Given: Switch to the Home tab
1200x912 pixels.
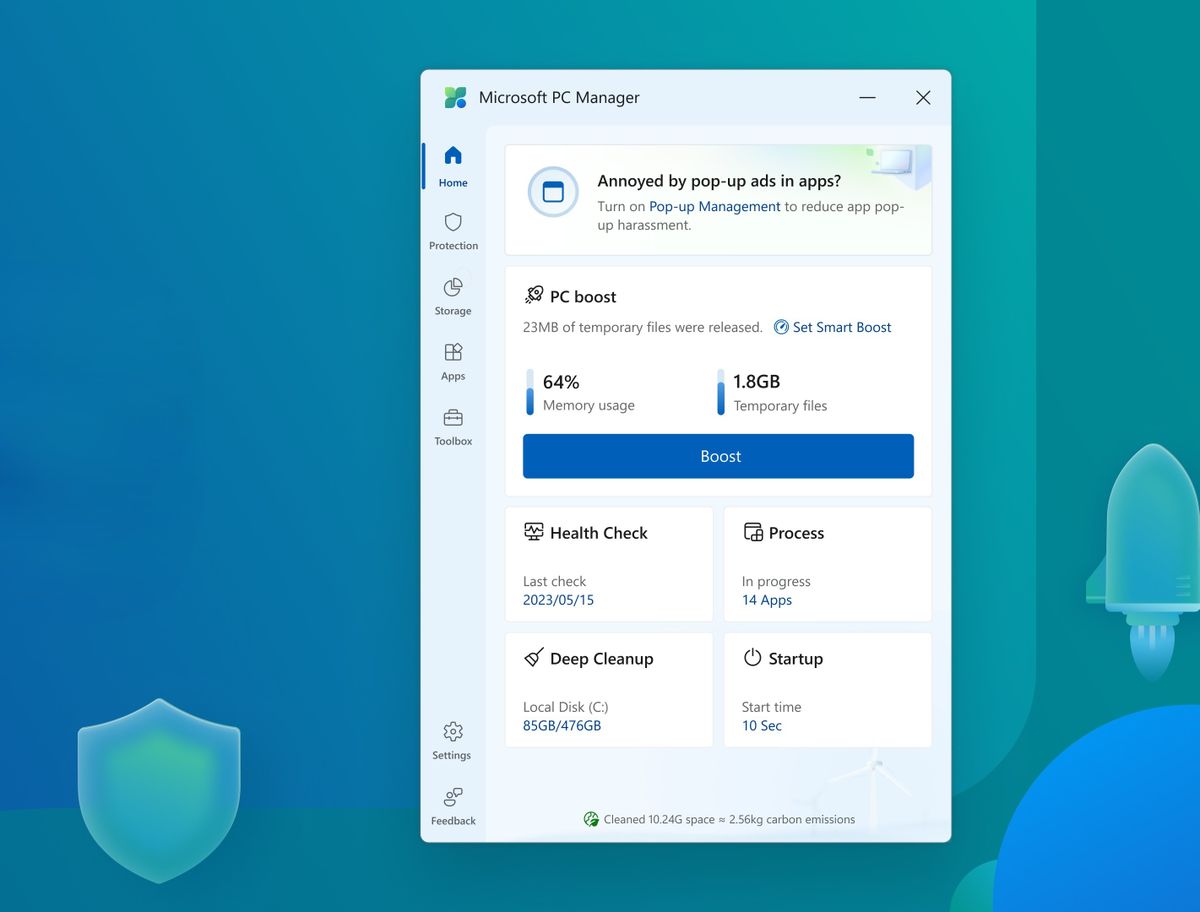Looking at the screenshot, I should 453,166.
